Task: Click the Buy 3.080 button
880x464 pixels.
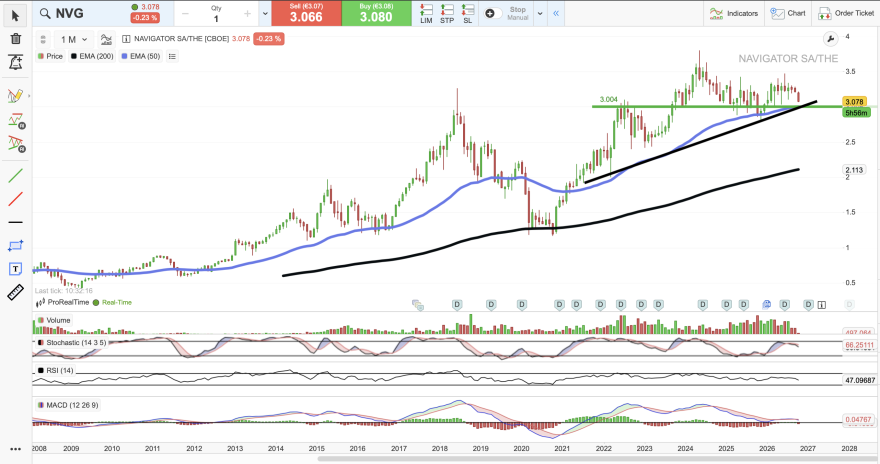Action: [377, 13]
